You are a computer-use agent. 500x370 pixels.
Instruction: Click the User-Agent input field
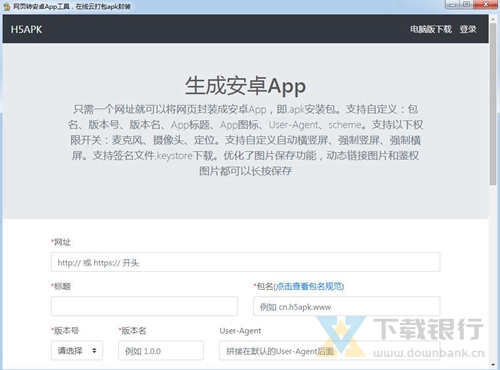(x=330, y=350)
